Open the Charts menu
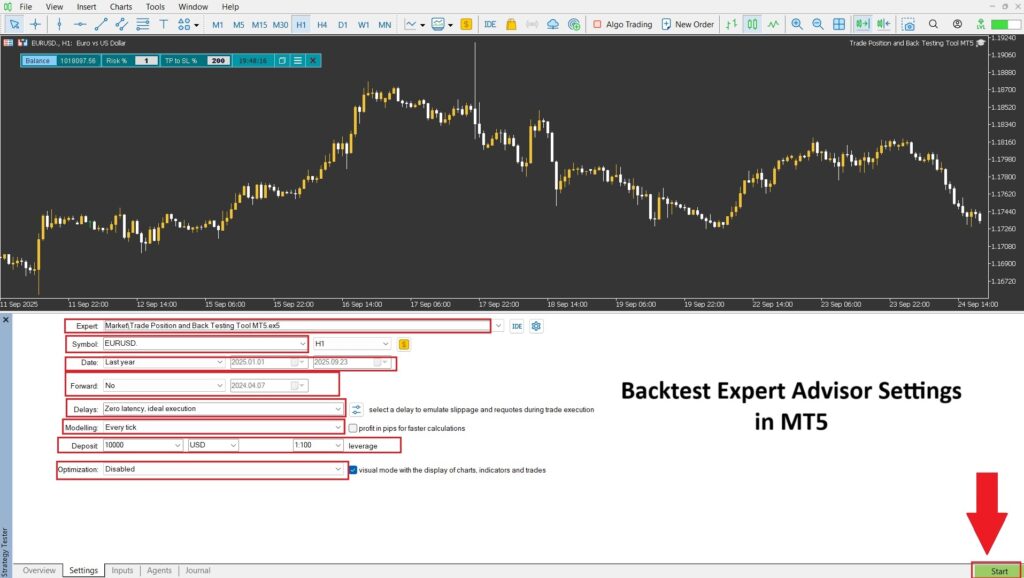This screenshot has height=578, width=1024. 120,7
